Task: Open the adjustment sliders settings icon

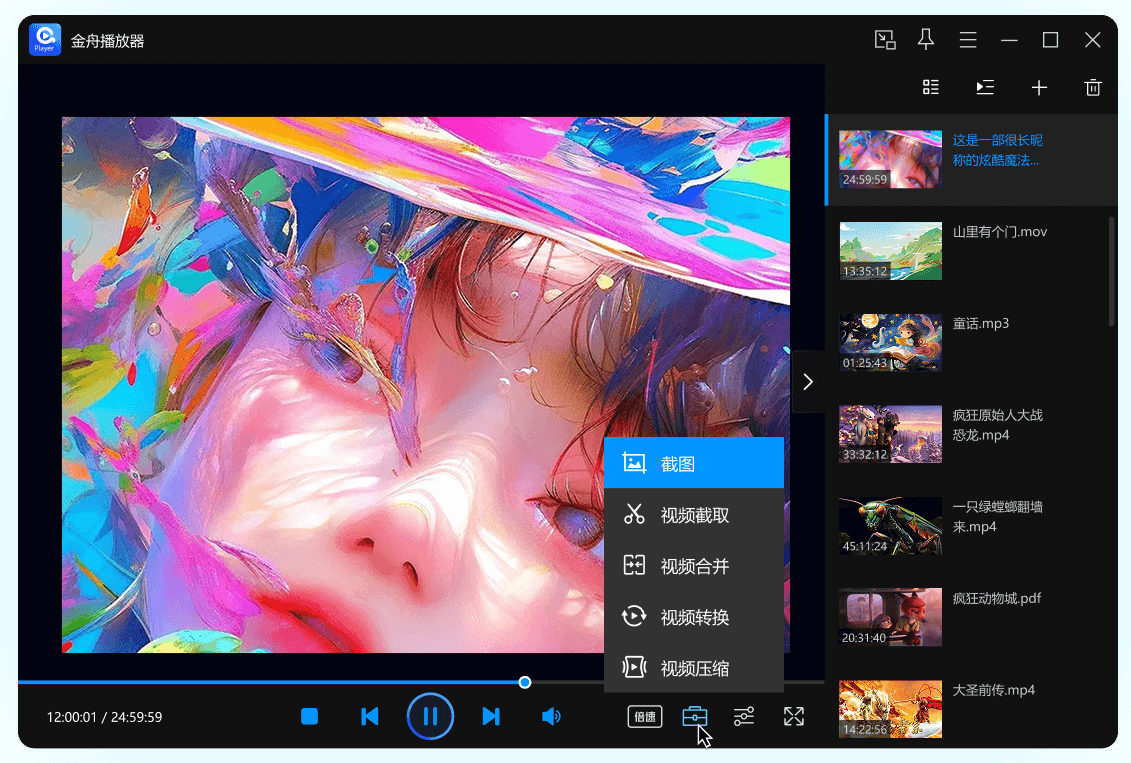Action: click(x=744, y=716)
